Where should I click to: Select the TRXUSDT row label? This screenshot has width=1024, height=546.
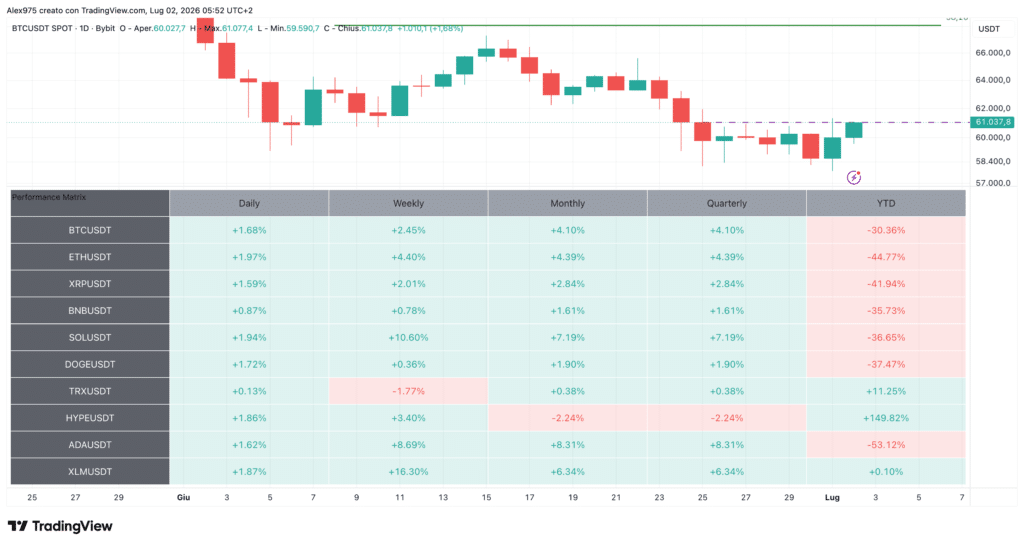[x=89, y=391]
